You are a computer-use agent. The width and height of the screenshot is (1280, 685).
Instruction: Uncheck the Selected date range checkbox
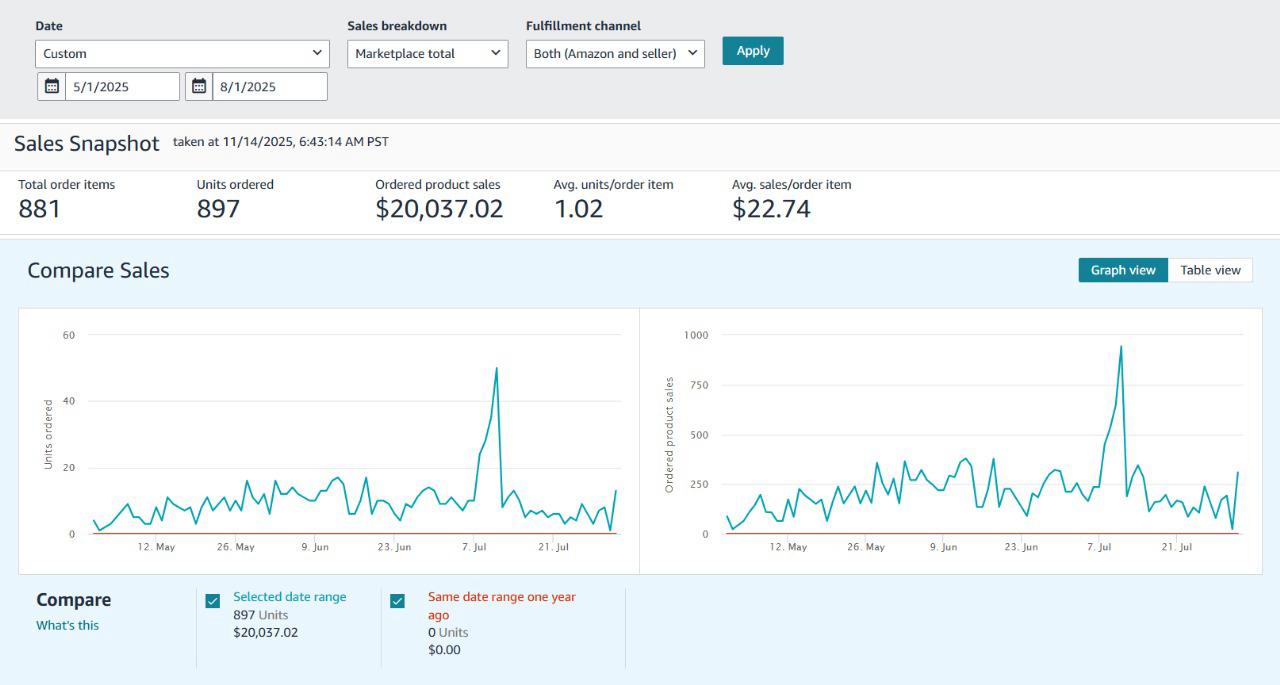[213, 601]
